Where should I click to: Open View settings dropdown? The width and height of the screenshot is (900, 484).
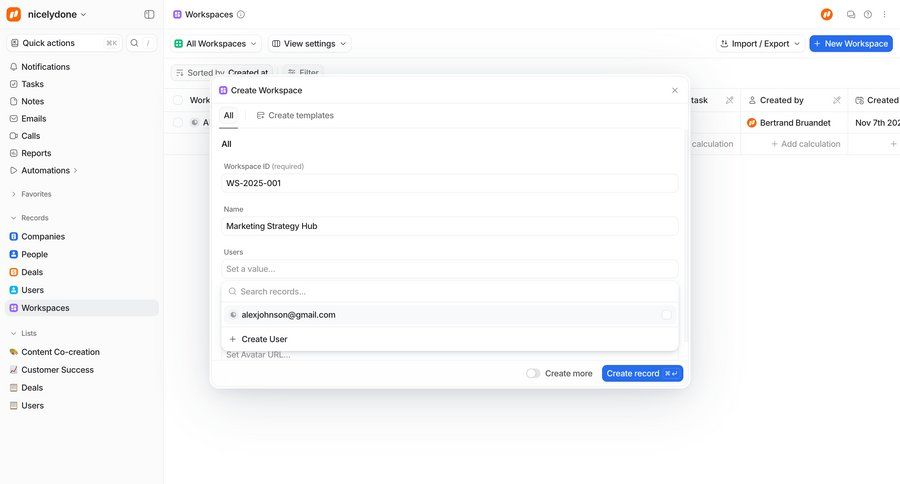[x=309, y=44]
